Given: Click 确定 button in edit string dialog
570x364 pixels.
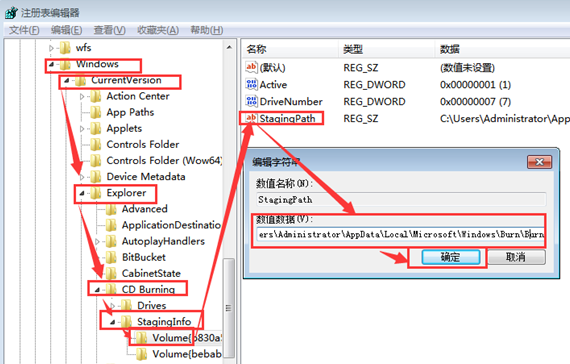Looking at the screenshot, I should coord(451,257).
